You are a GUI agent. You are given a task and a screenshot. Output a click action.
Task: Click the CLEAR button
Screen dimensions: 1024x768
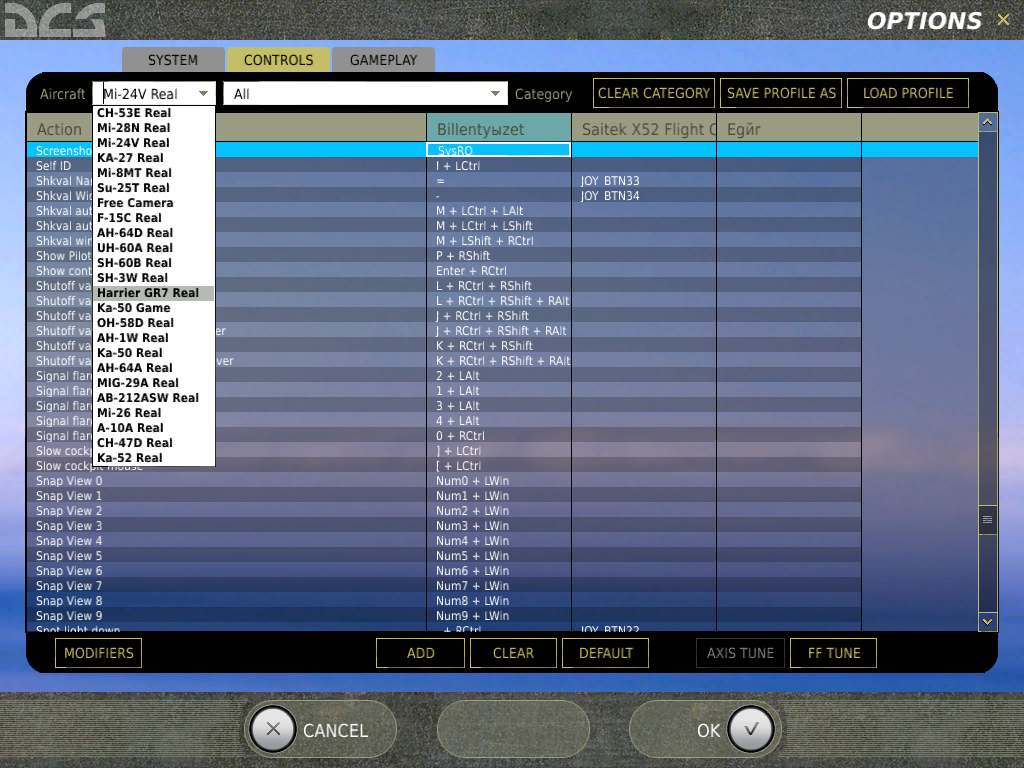pyautogui.click(x=513, y=652)
